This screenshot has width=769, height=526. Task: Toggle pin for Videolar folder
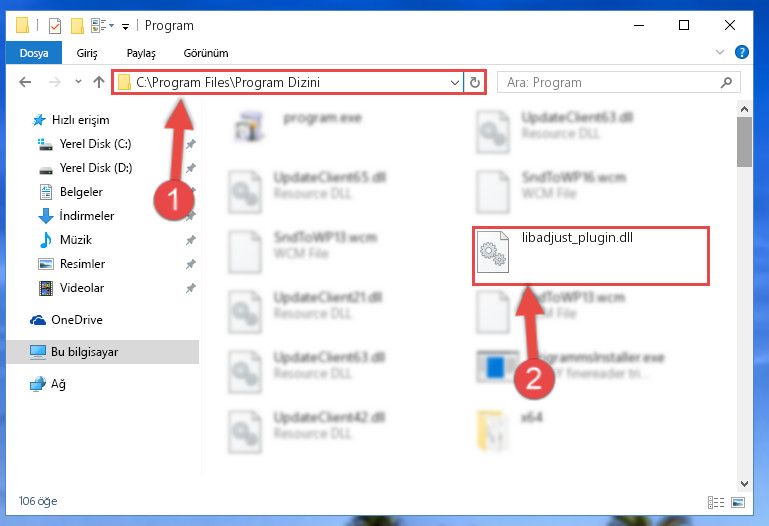click(190, 288)
